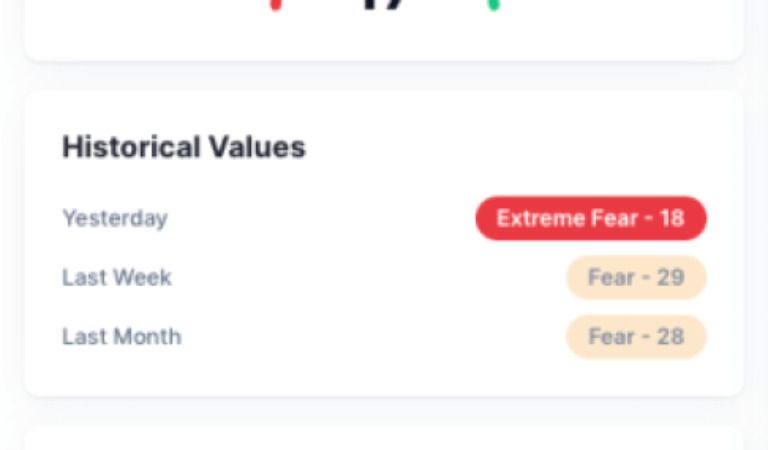This screenshot has width=768, height=450.
Task: Select the Last Week label
Action: (x=117, y=277)
